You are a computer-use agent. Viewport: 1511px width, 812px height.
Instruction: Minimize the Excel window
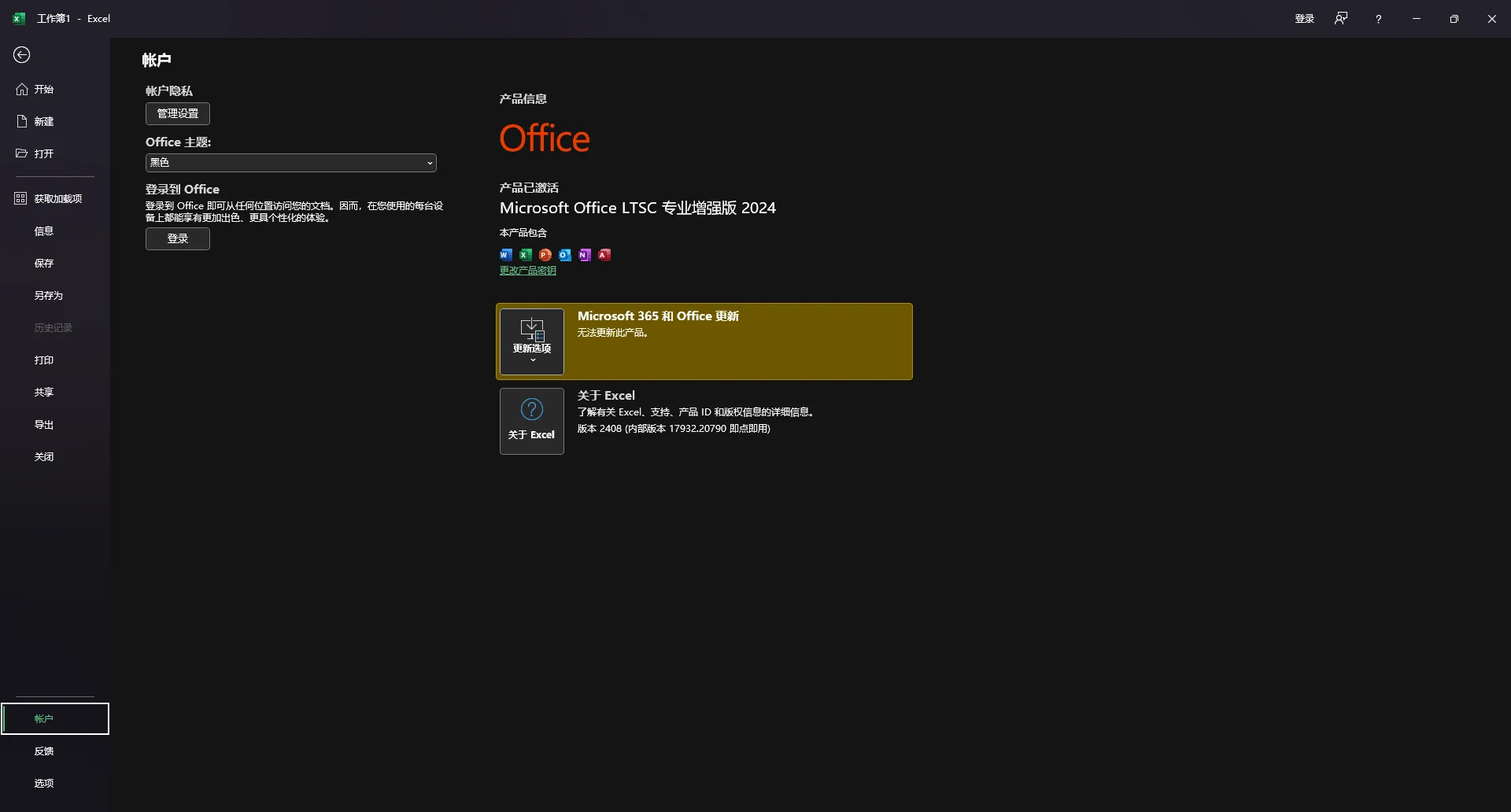click(x=1417, y=19)
